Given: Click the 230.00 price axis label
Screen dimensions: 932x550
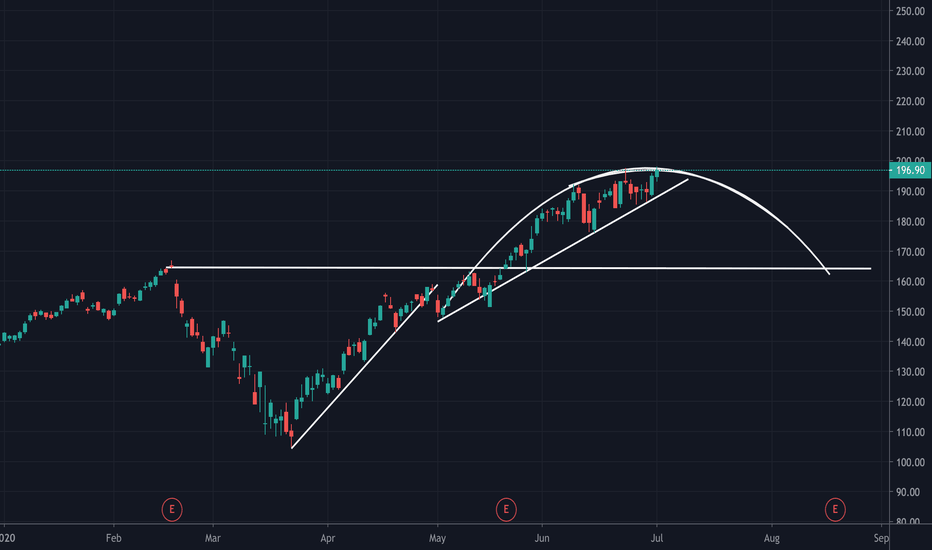Looking at the screenshot, I should 910,71.
